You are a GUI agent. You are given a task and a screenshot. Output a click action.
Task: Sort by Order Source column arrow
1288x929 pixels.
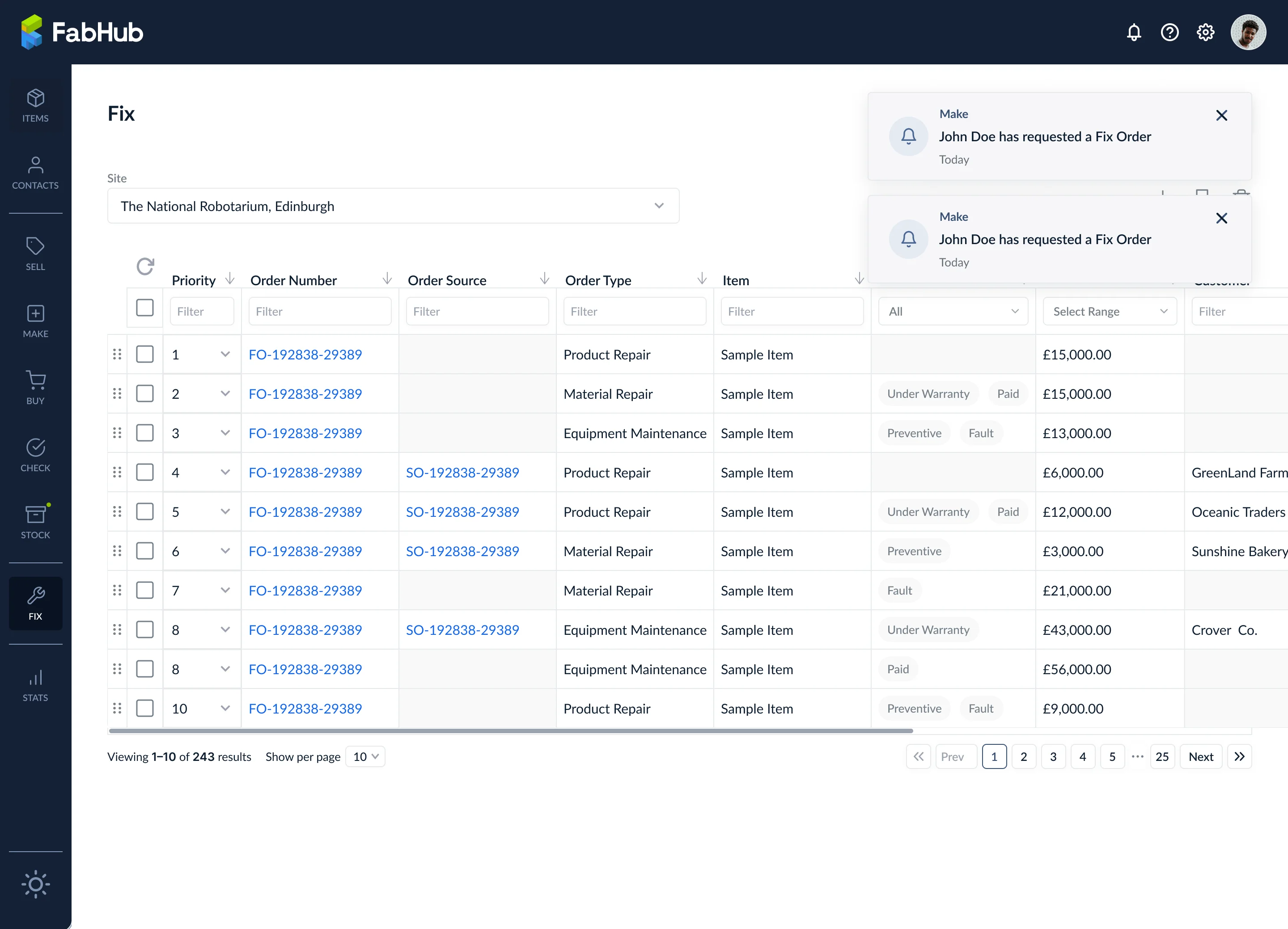545,278
